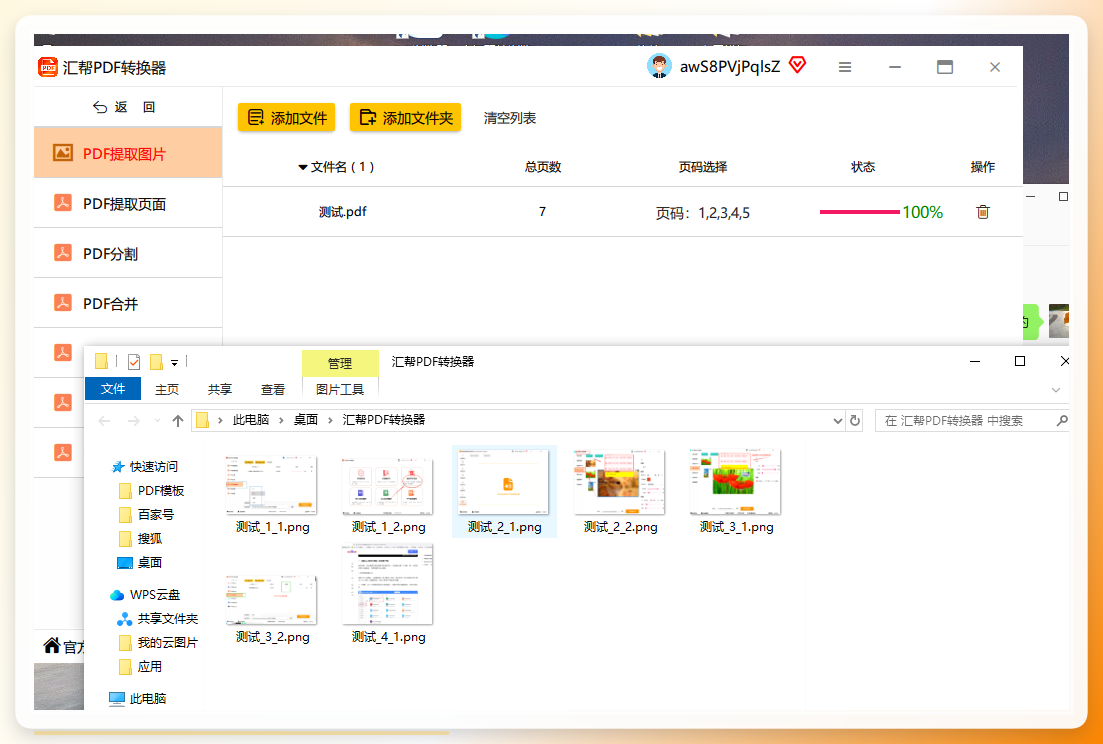Image resolution: width=1103 pixels, height=744 pixels.
Task: Click the Explorer back navigation arrow
Action: tap(105, 421)
